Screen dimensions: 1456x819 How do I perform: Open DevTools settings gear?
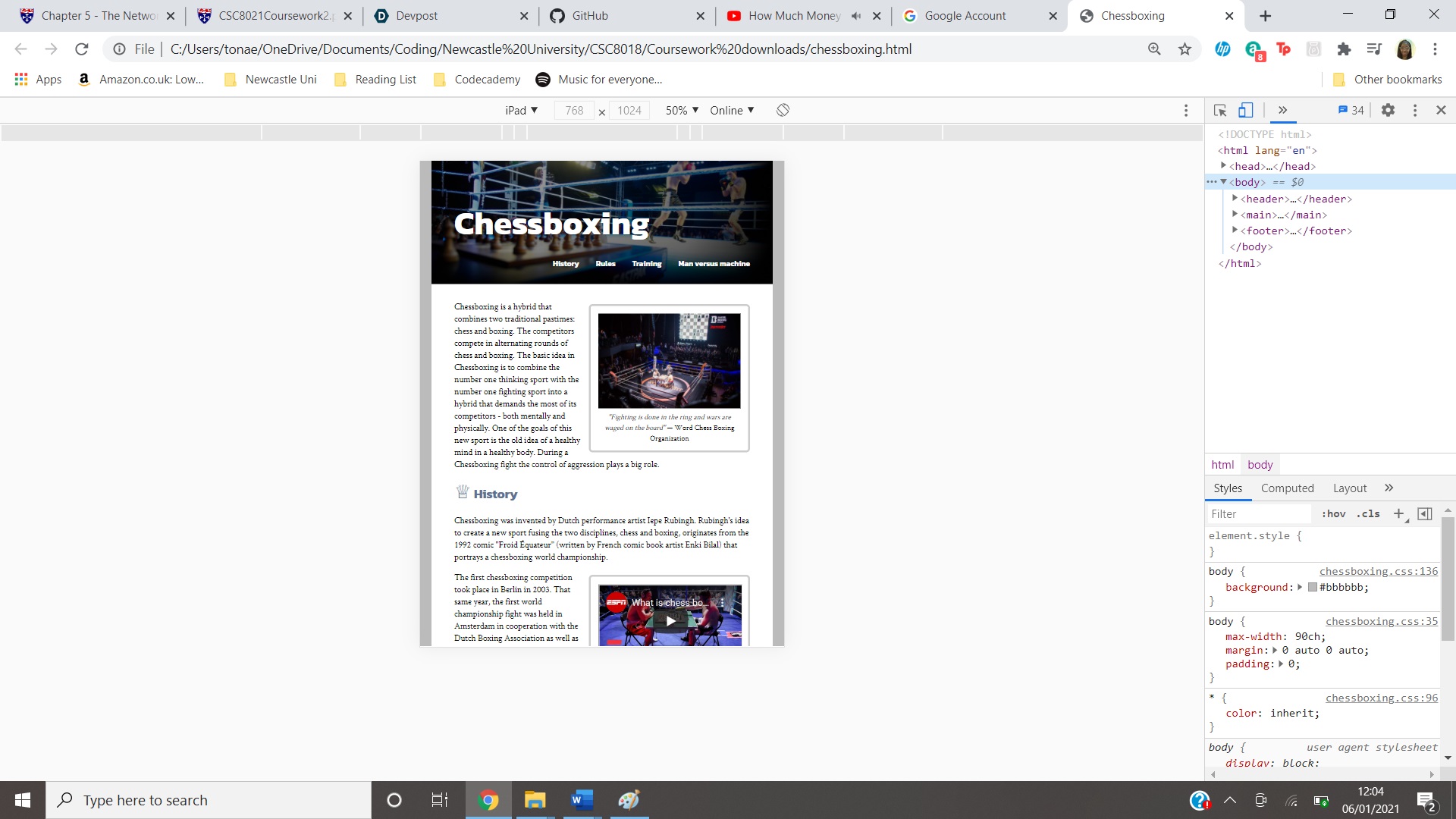coord(1388,111)
